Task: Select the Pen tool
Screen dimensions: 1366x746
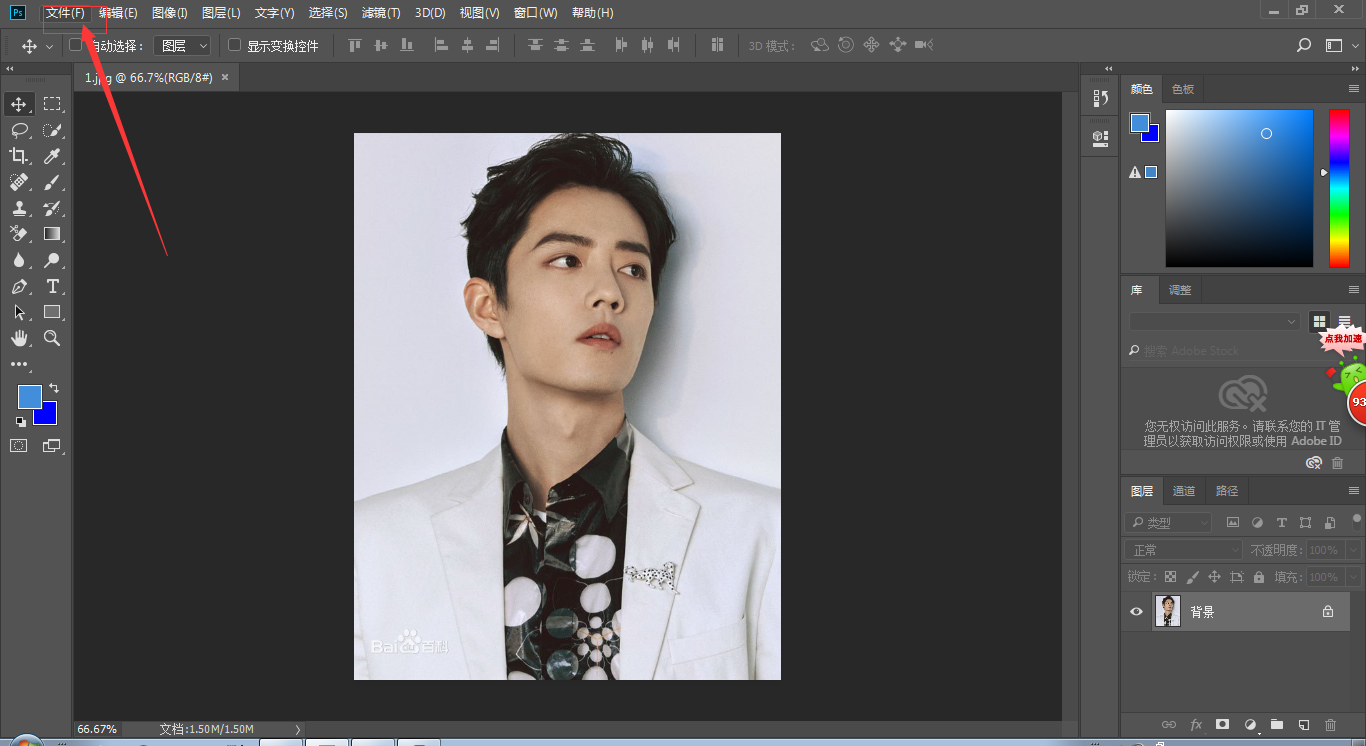Action: pos(19,286)
